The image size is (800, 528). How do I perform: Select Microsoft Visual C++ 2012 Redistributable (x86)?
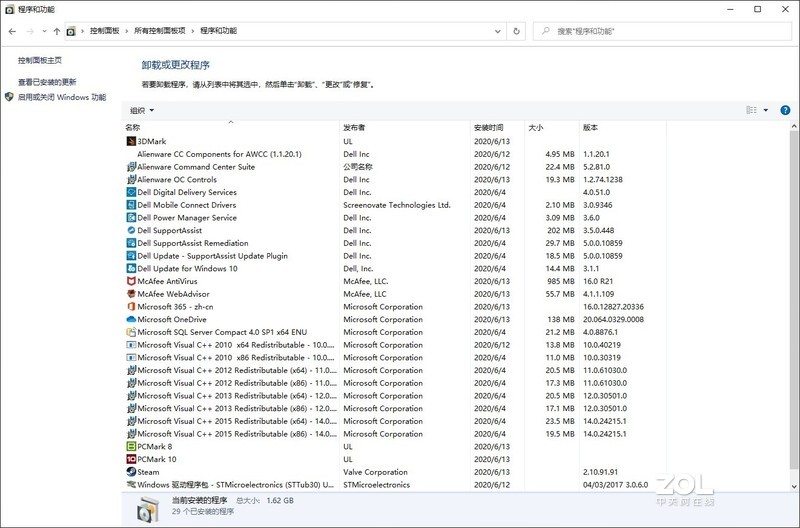(395, 383)
